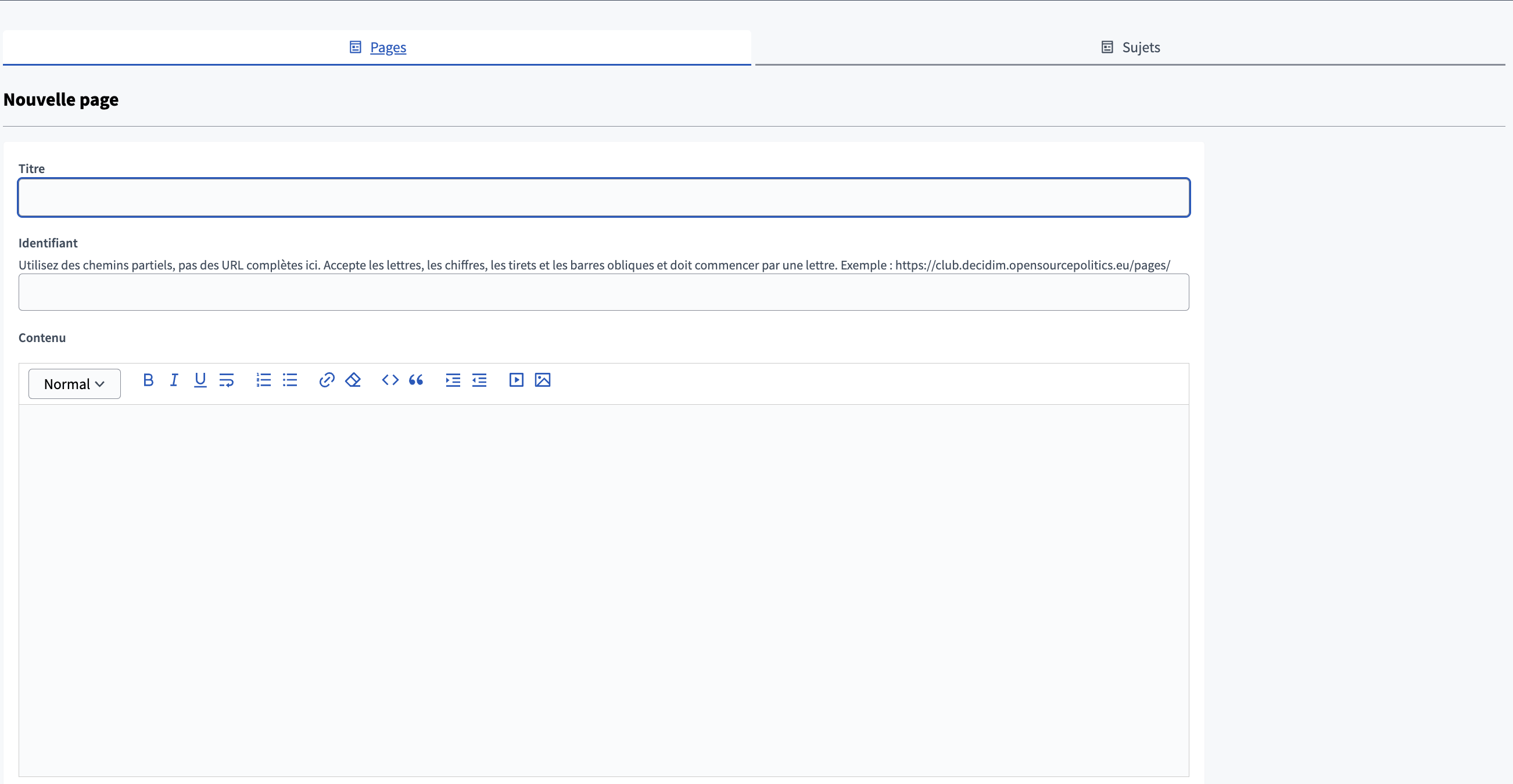Insert a blockquote
1513x784 pixels.
[416, 380]
